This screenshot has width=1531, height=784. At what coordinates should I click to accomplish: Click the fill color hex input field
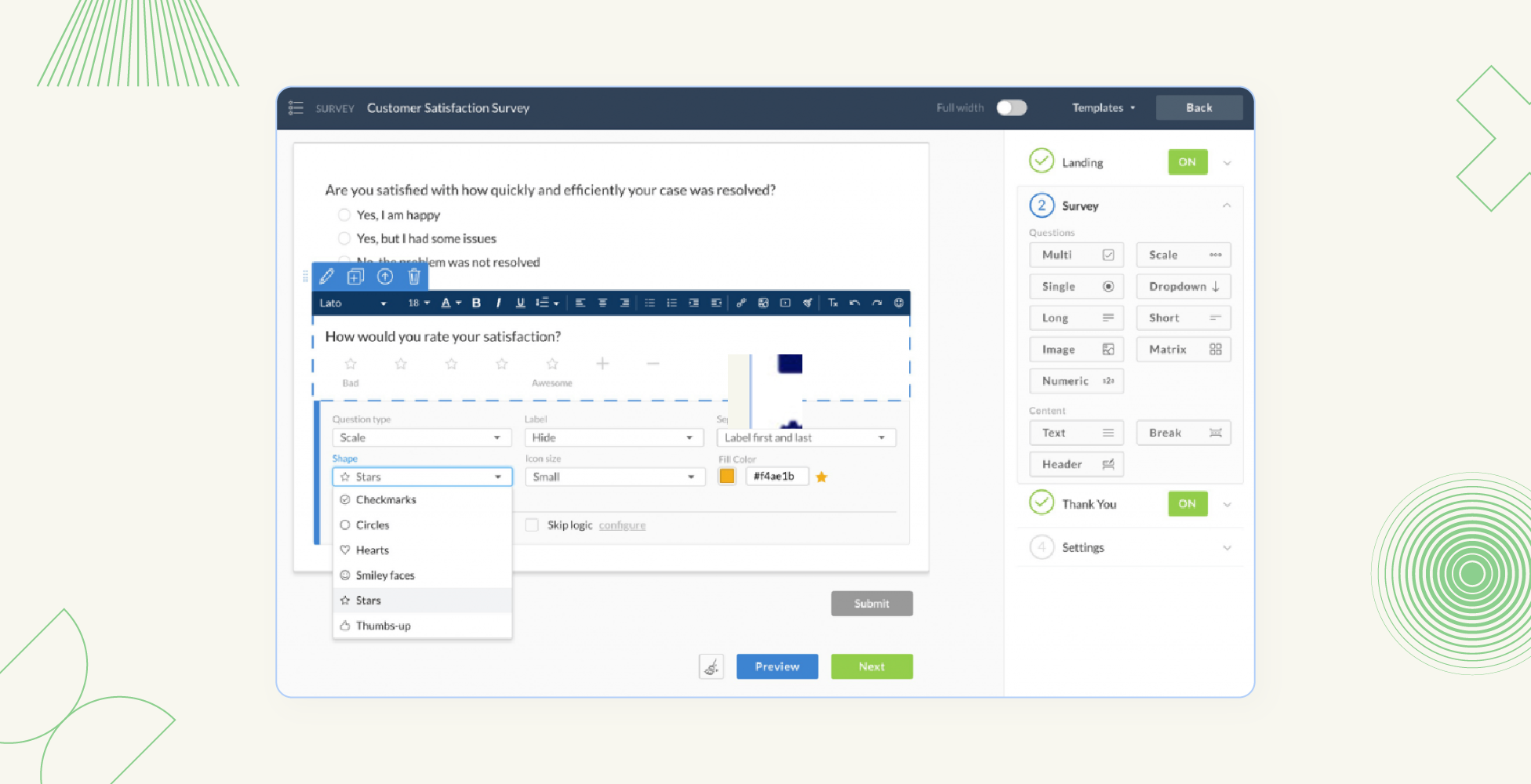[776, 477]
